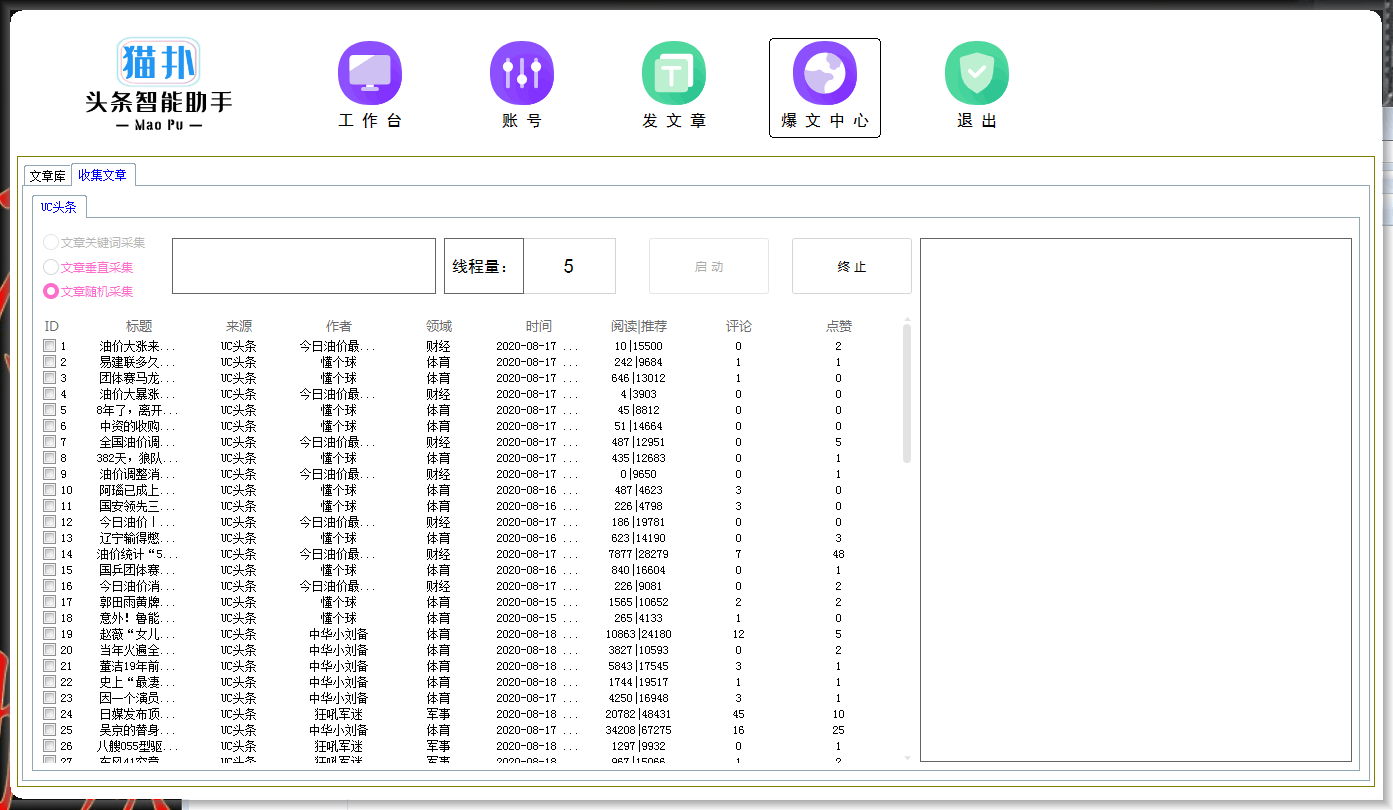Click the 退出 shield exit icon
This screenshot has height=810, width=1393.
pyautogui.click(x=976, y=74)
